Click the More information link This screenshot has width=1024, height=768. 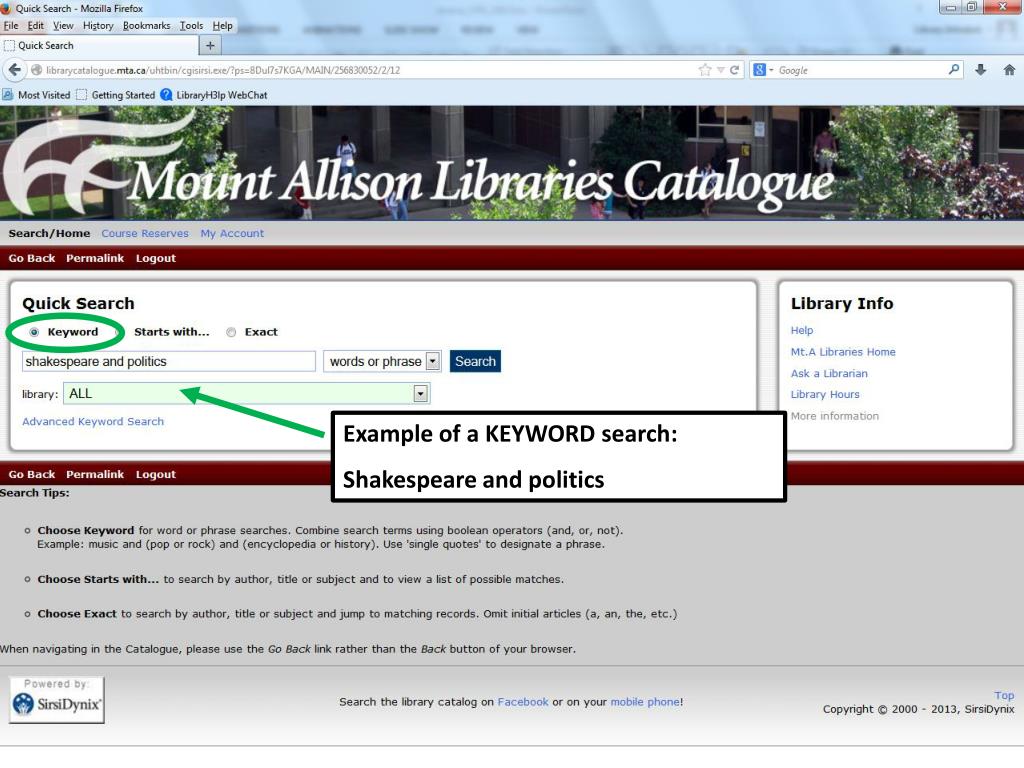point(835,415)
